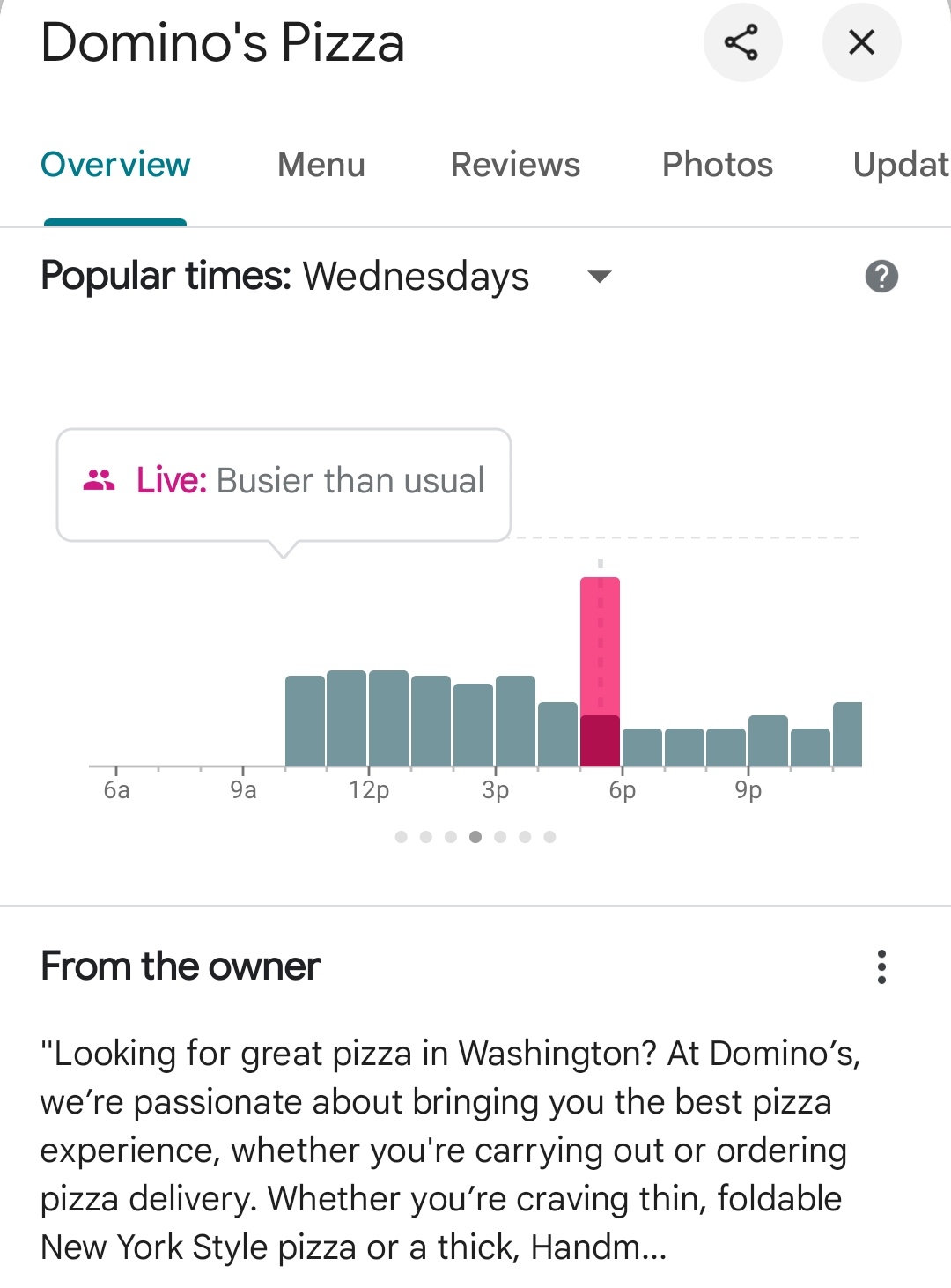Viewport: 951px width, 1288px height.
Task: Tap the 9p bar in popular times
Action: [x=768, y=741]
